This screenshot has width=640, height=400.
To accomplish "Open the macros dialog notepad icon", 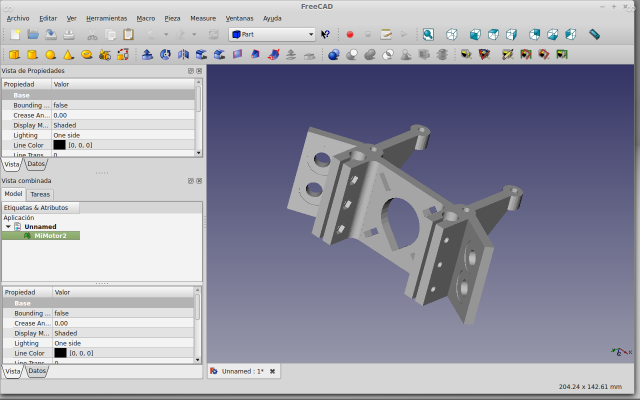I will click(386, 35).
